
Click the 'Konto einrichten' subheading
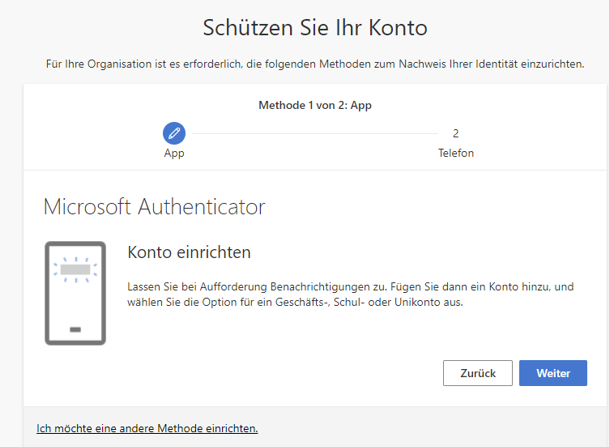point(189,252)
